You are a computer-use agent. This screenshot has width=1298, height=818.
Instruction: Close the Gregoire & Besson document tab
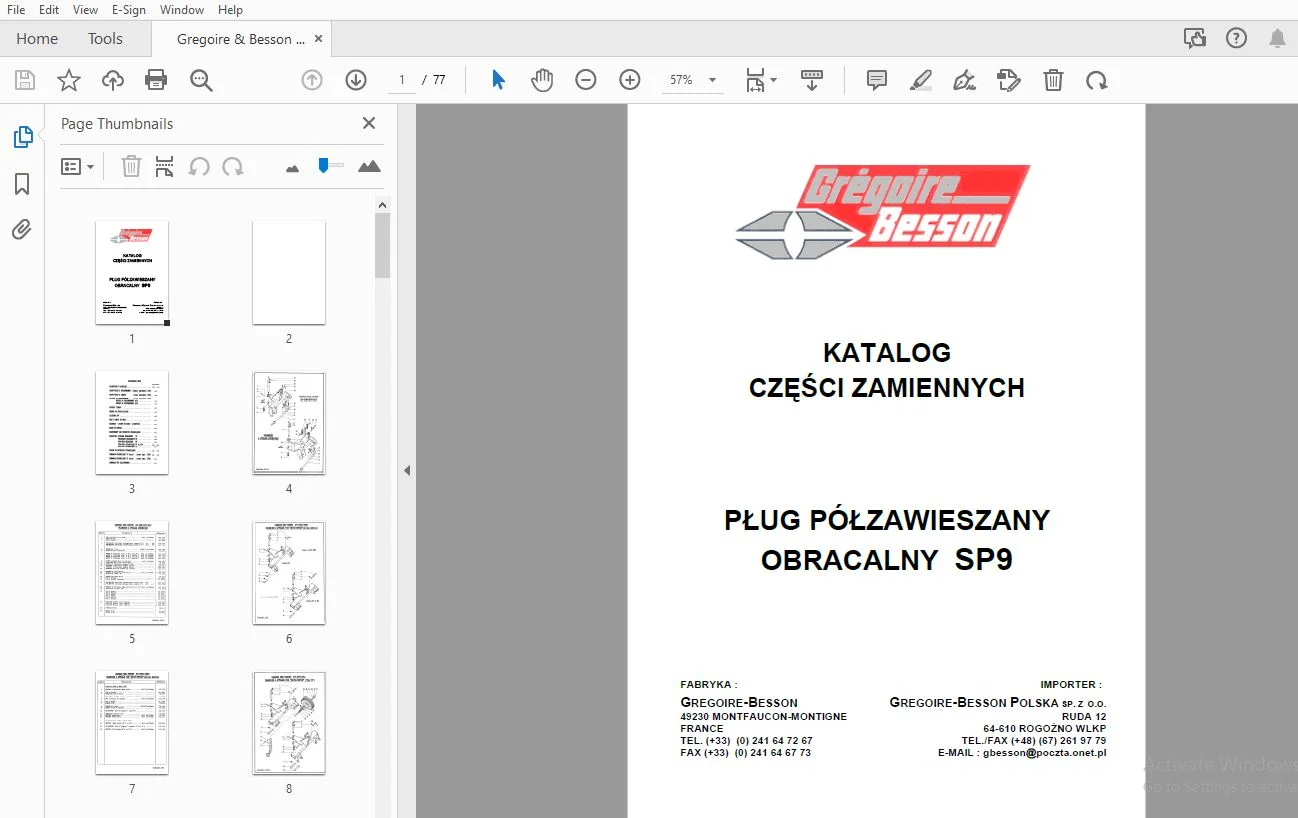[318, 39]
